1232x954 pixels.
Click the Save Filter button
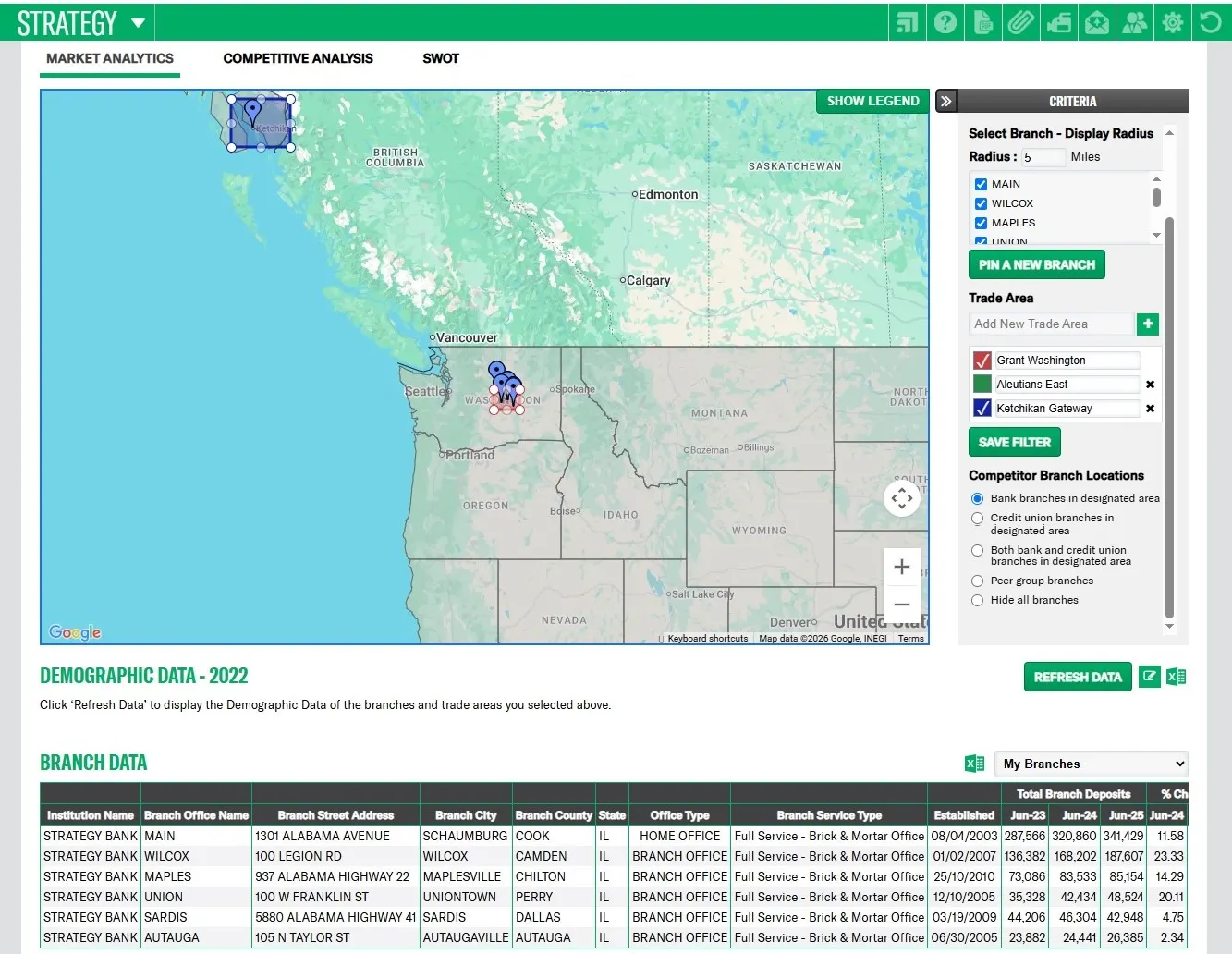pos(1015,443)
